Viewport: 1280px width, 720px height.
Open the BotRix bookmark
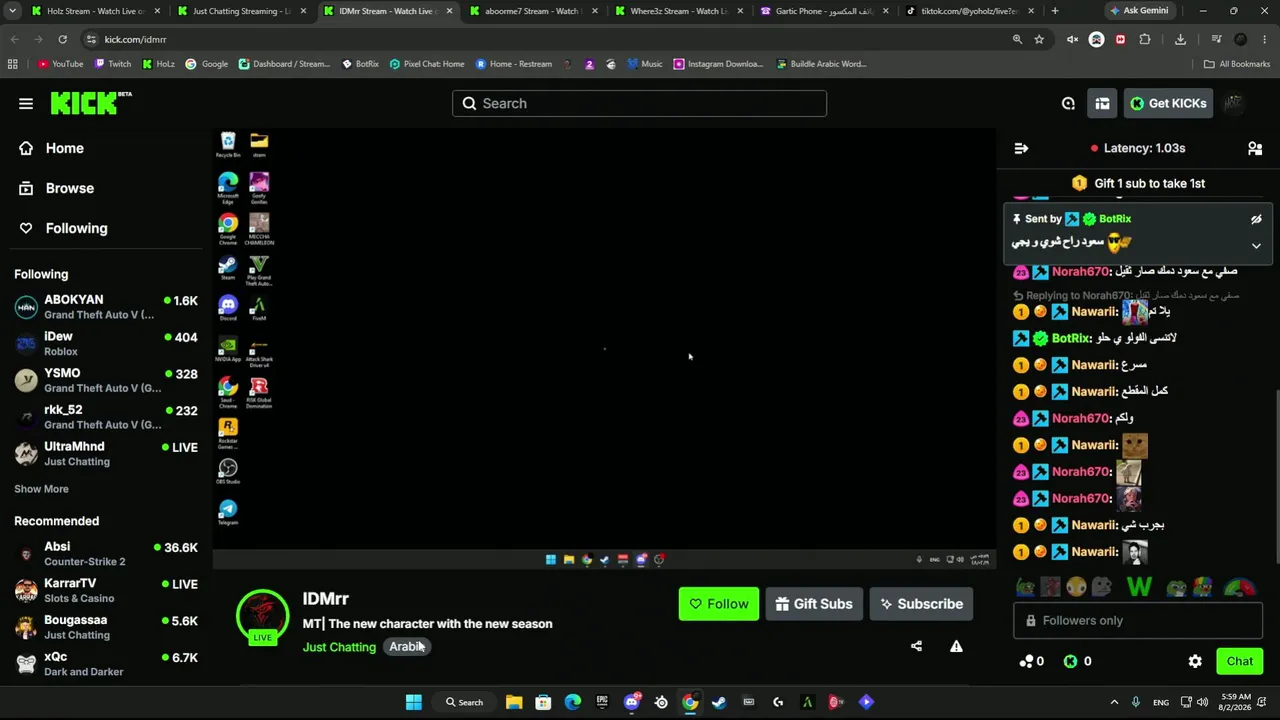pos(360,64)
